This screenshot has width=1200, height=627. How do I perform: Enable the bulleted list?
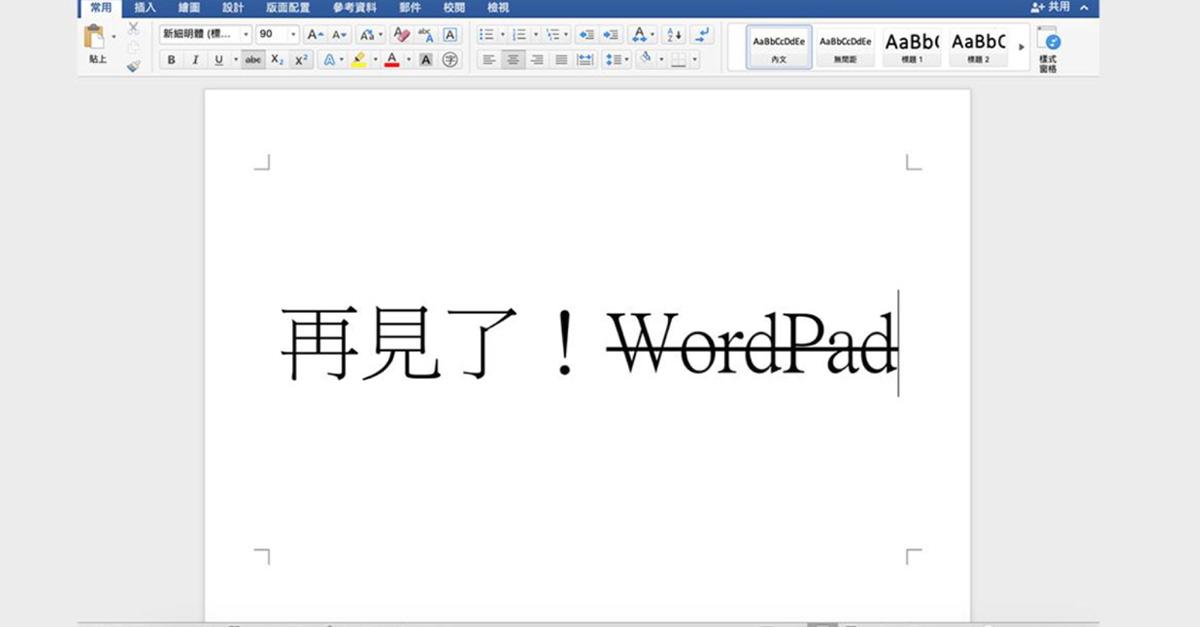point(487,34)
